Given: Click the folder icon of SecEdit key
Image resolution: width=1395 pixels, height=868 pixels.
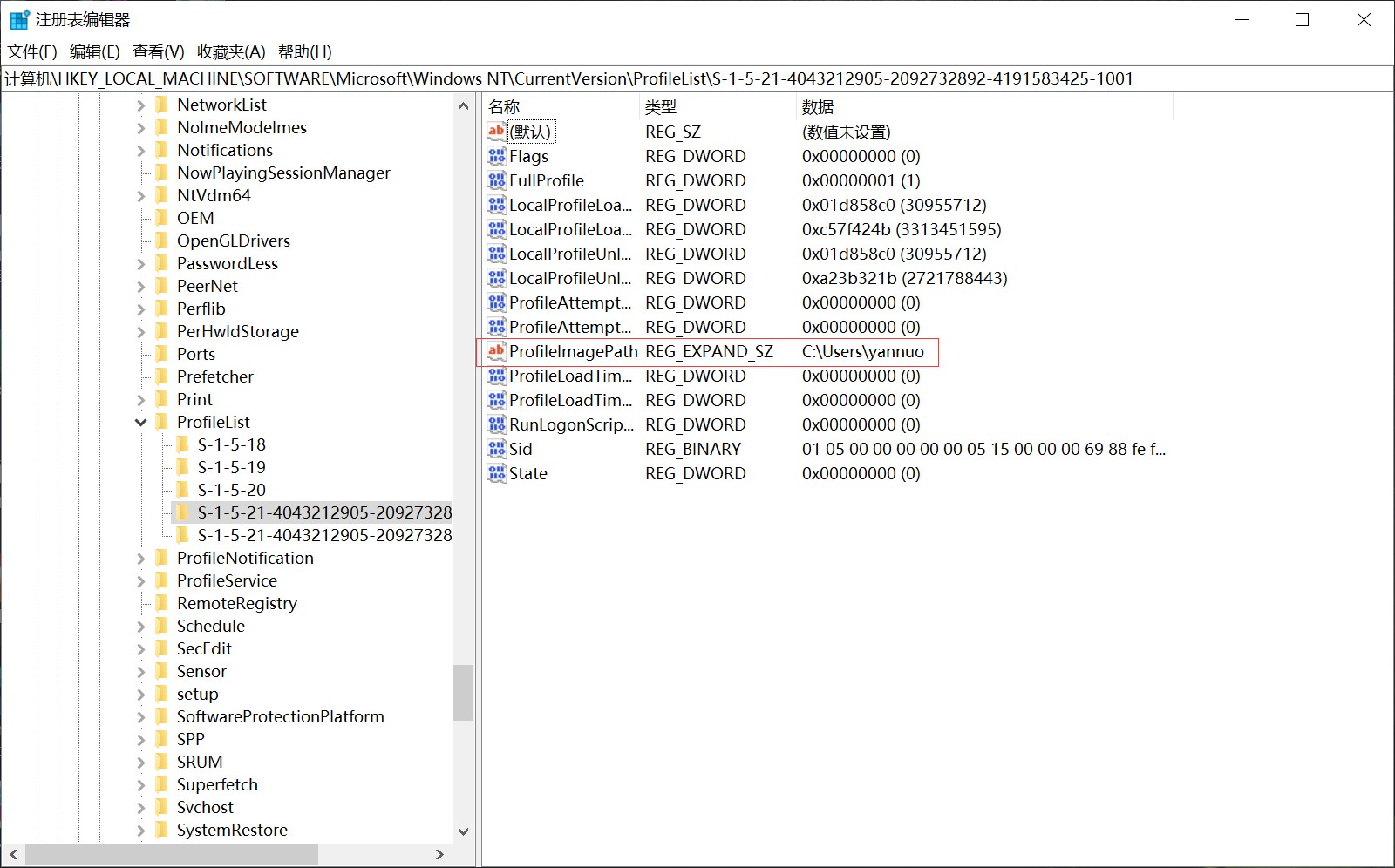Looking at the screenshot, I should click(161, 648).
